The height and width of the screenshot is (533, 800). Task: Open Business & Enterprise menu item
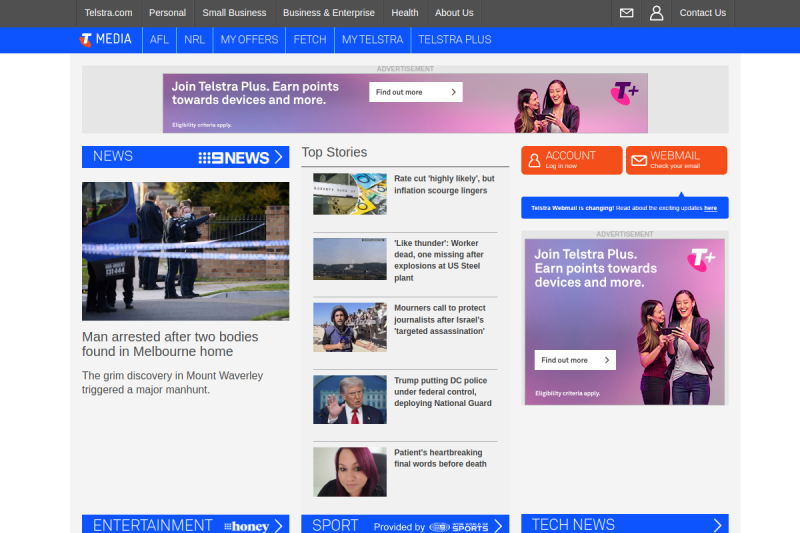[x=329, y=13]
